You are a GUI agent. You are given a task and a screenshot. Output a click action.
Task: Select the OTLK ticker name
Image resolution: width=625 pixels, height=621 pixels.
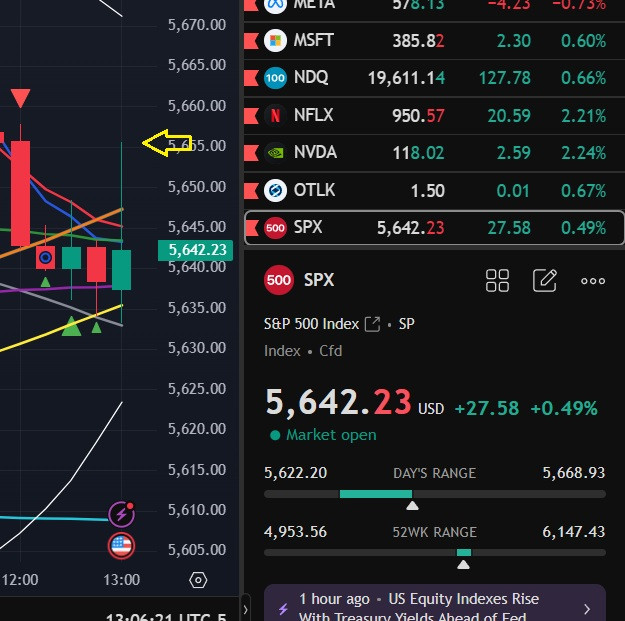click(314, 190)
